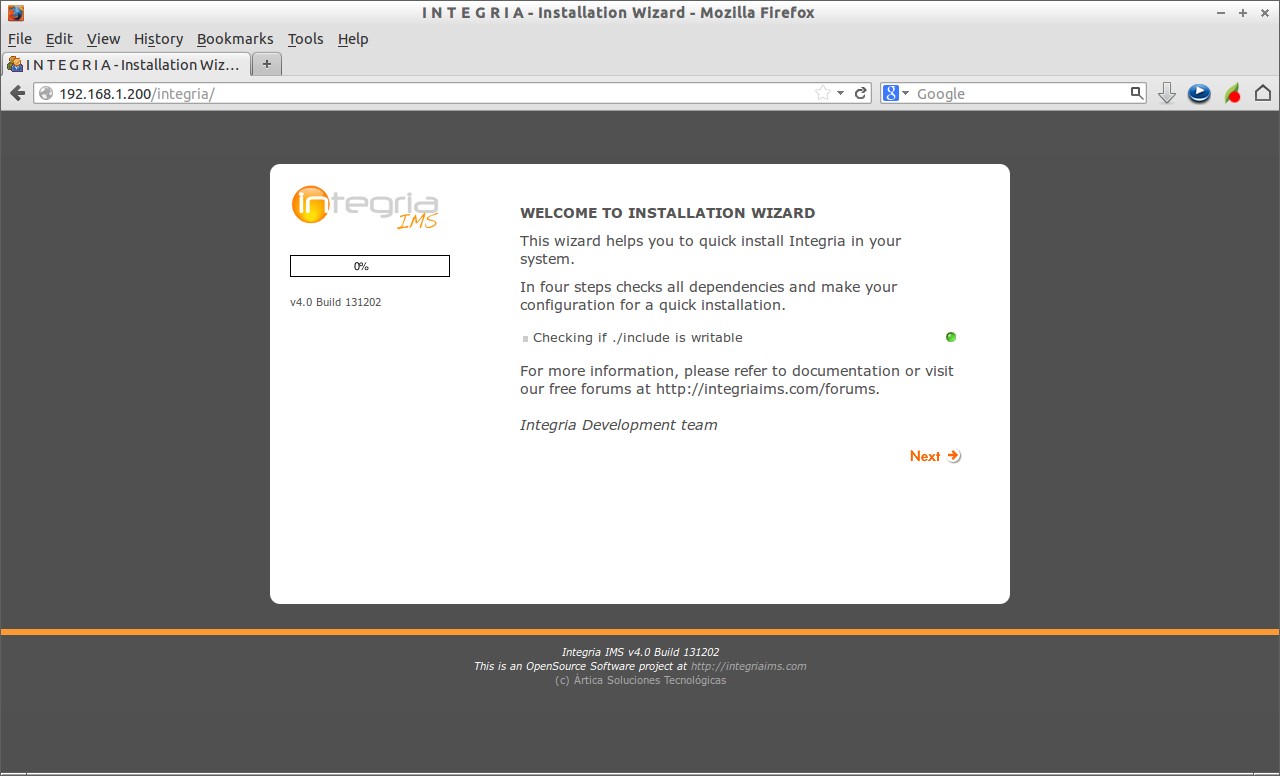
Task: Go back with the browser back arrow
Action: 17,93
